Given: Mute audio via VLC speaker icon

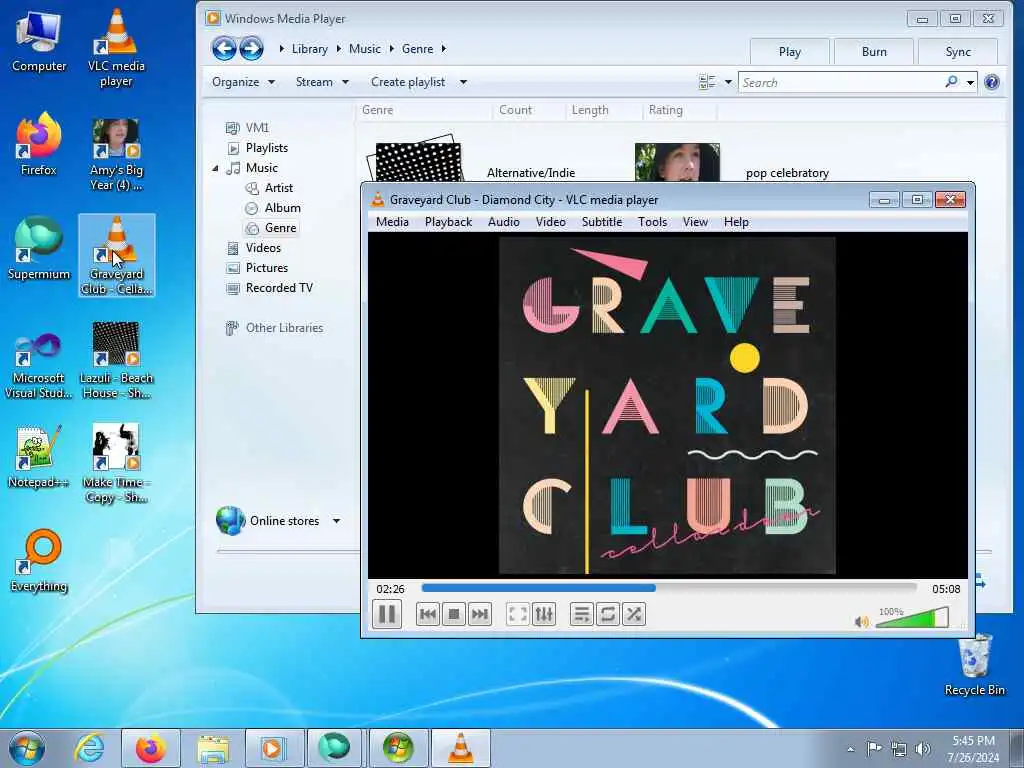Looking at the screenshot, I should pyautogui.click(x=862, y=622).
